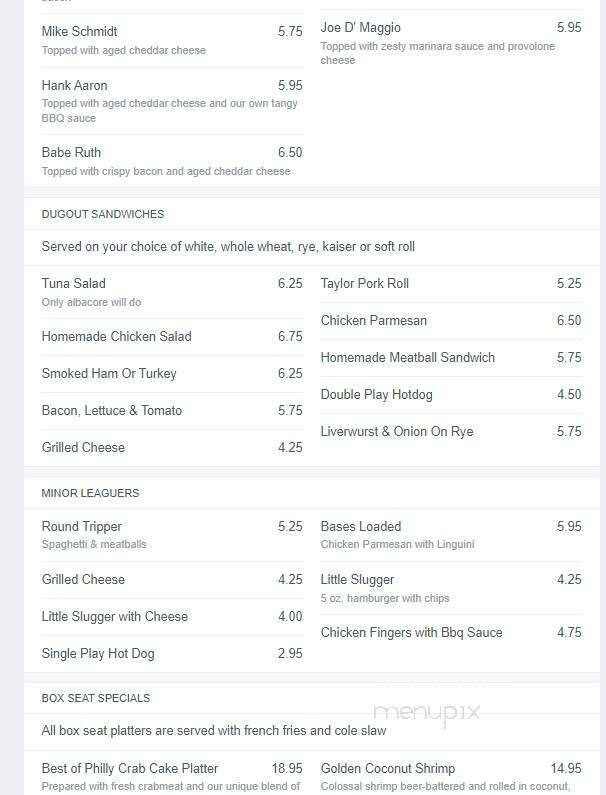The width and height of the screenshot is (606, 795).
Task: Click the Minor Leaguers section heading
Action: (90, 493)
